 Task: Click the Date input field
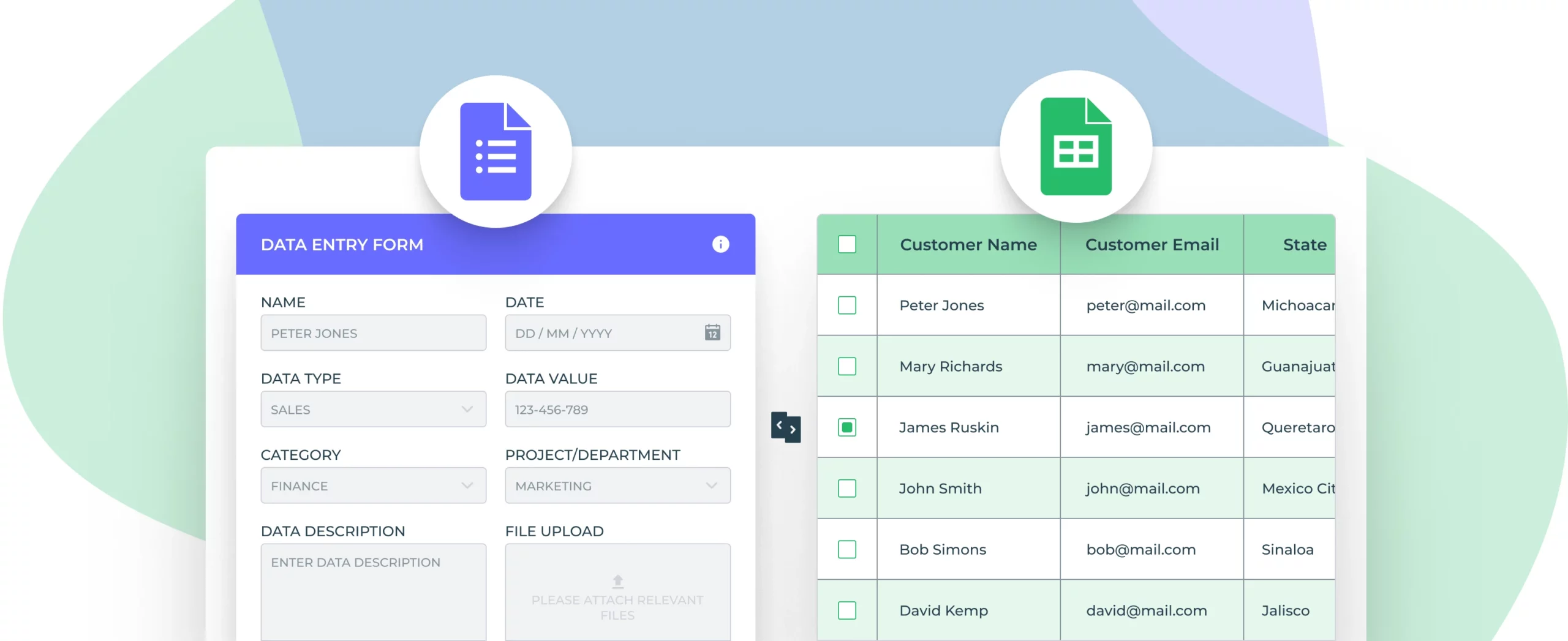[x=617, y=332]
